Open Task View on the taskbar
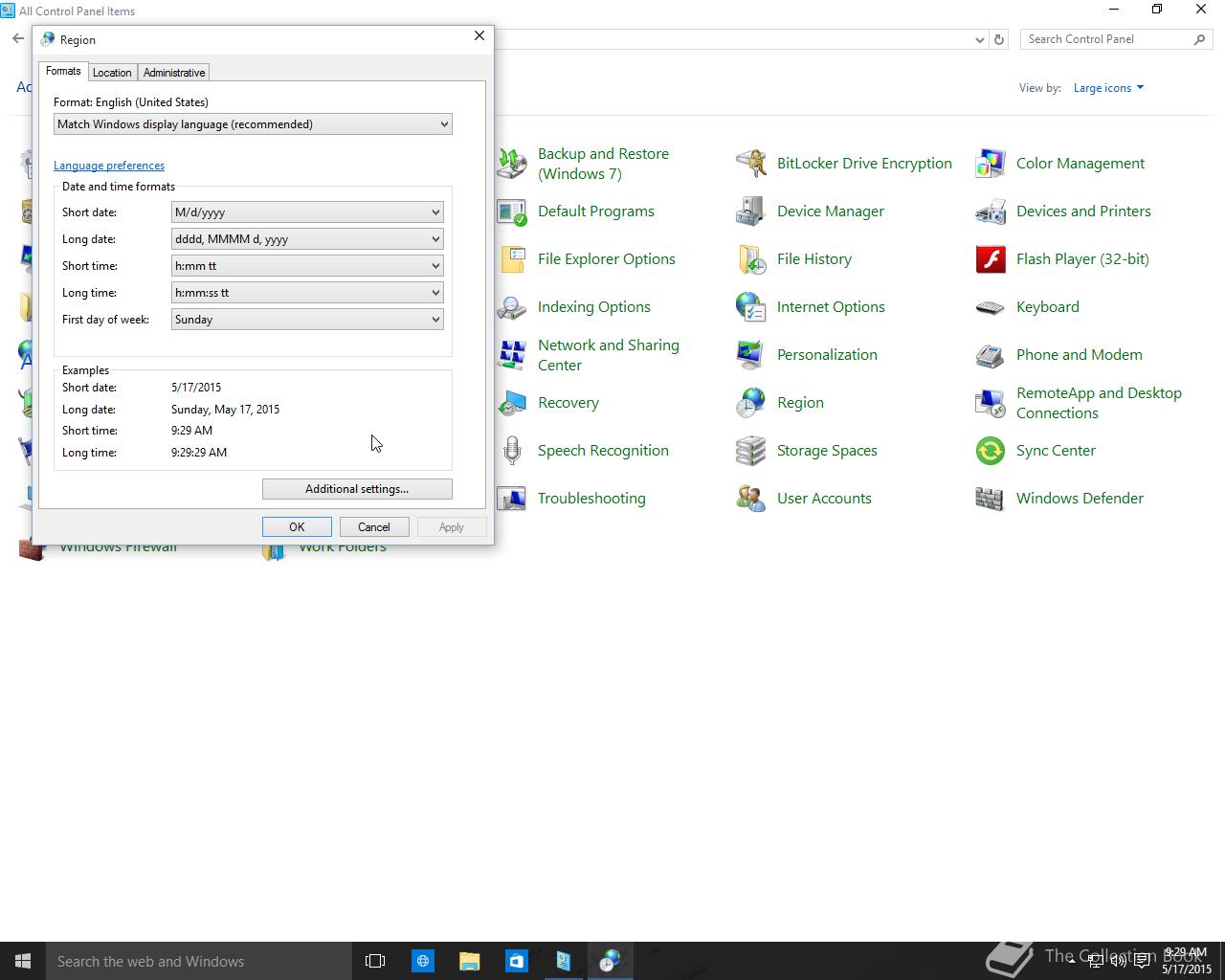The width and height of the screenshot is (1225, 980). [x=375, y=961]
